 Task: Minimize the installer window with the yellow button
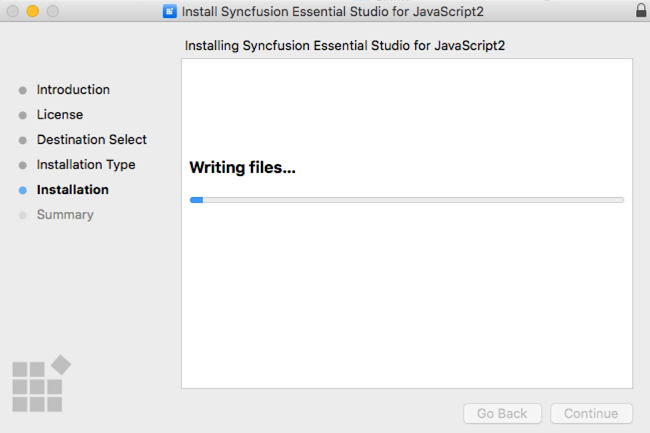coord(33,11)
